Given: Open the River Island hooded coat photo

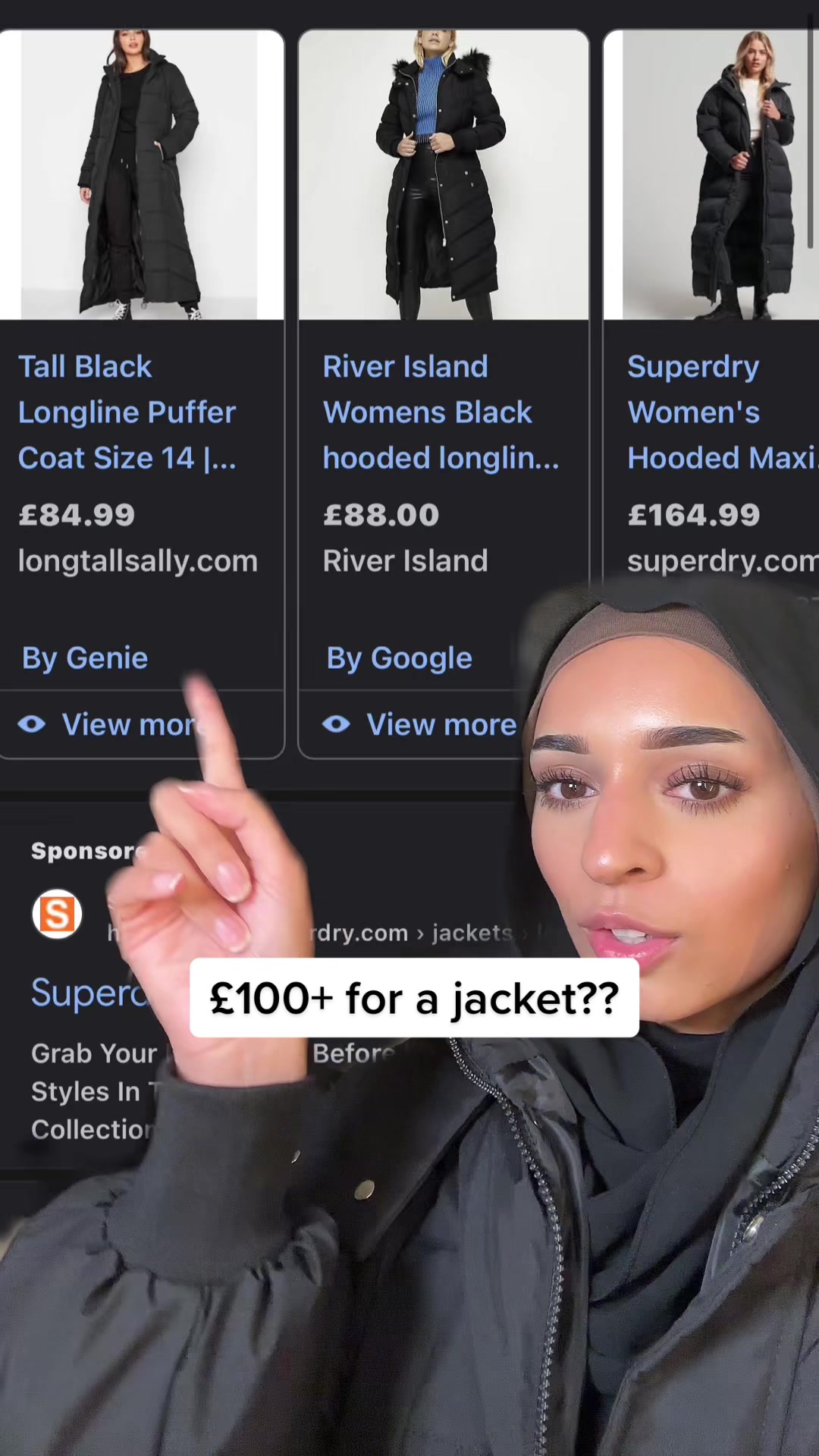Looking at the screenshot, I should click(444, 174).
